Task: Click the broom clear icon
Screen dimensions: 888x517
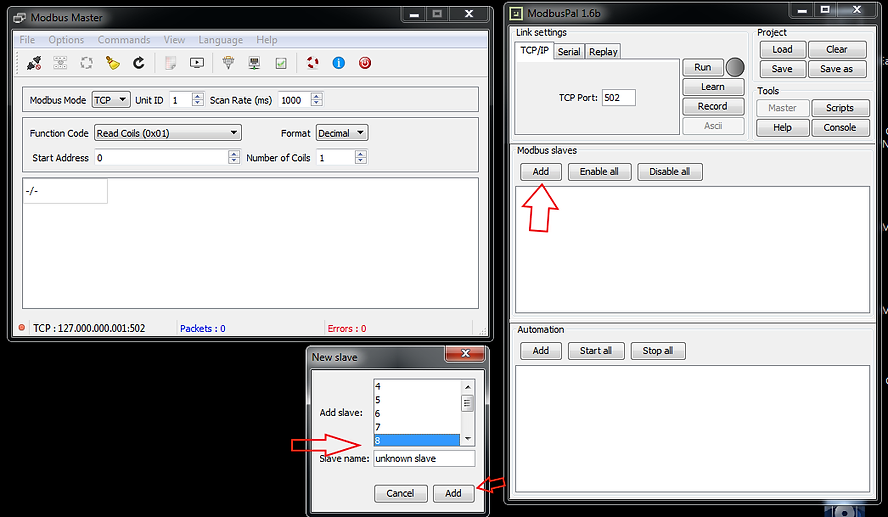Action: click(113, 63)
